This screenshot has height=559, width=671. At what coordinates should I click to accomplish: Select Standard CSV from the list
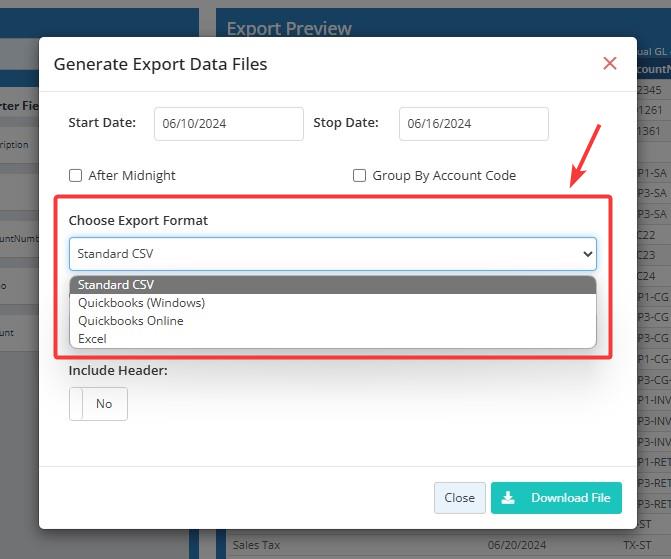click(116, 285)
